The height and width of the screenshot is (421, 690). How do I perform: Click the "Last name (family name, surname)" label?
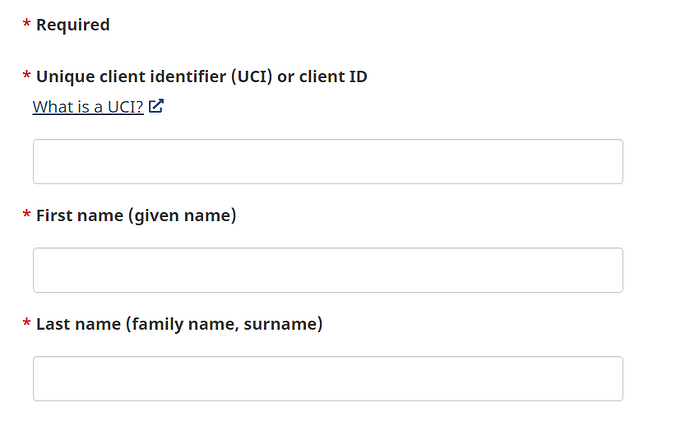179,324
